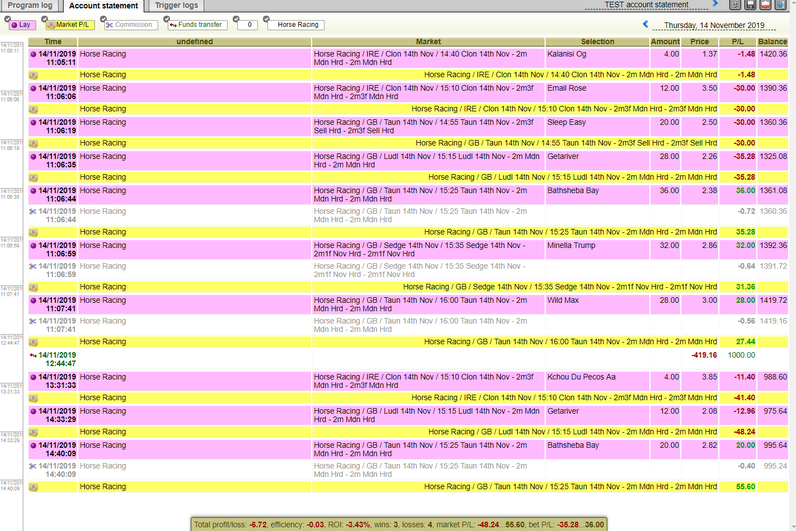
Task: Click market P/L icon on -1.48 yellow row
Action: coord(34,75)
